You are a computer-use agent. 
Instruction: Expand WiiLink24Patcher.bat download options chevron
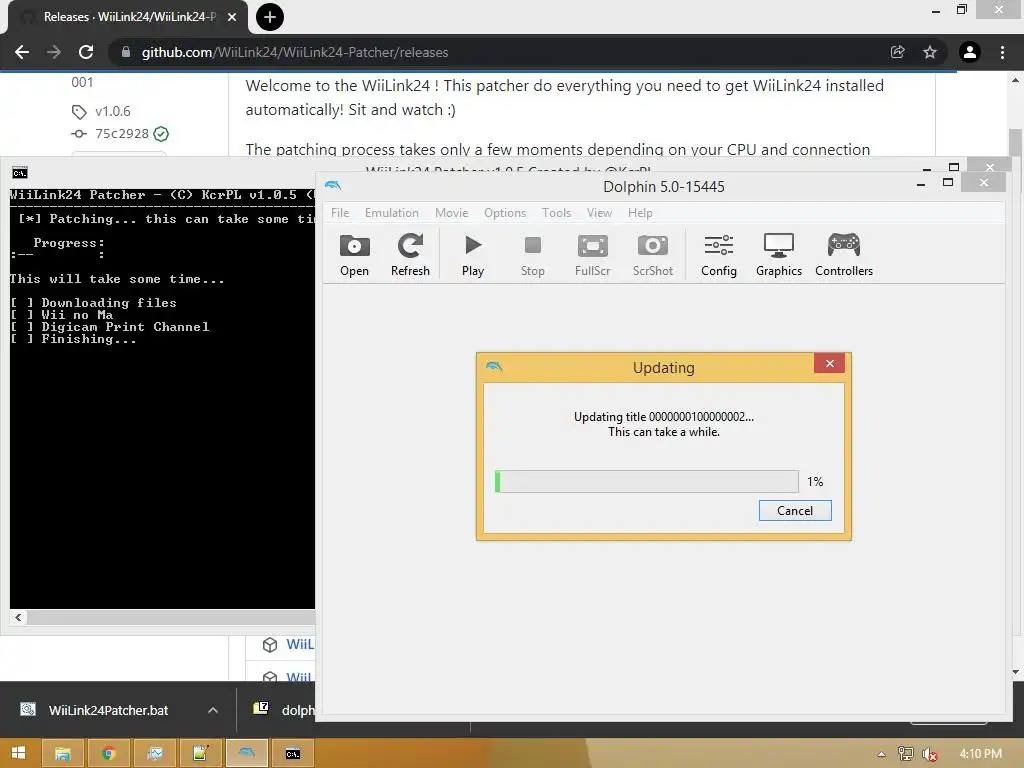[213, 710]
